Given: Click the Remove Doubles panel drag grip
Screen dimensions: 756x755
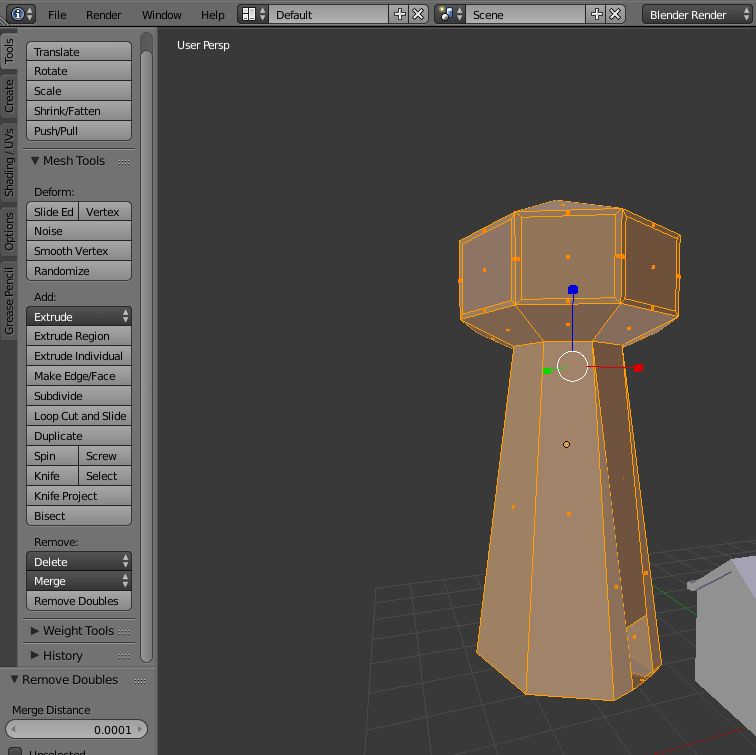Looking at the screenshot, I should (x=140, y=681).
